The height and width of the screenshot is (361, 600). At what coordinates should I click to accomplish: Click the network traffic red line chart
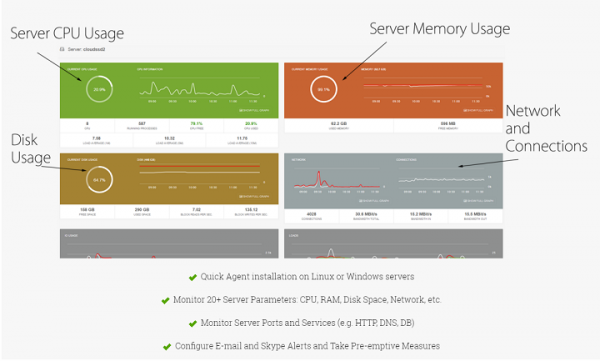point(336,179)
